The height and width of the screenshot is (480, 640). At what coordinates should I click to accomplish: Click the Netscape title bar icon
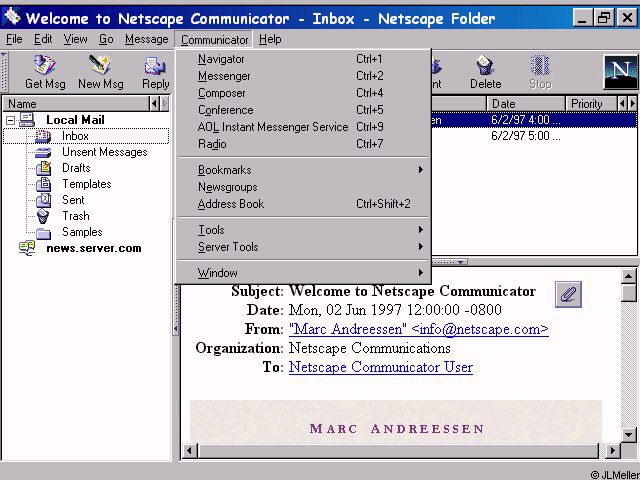[11, 16]
